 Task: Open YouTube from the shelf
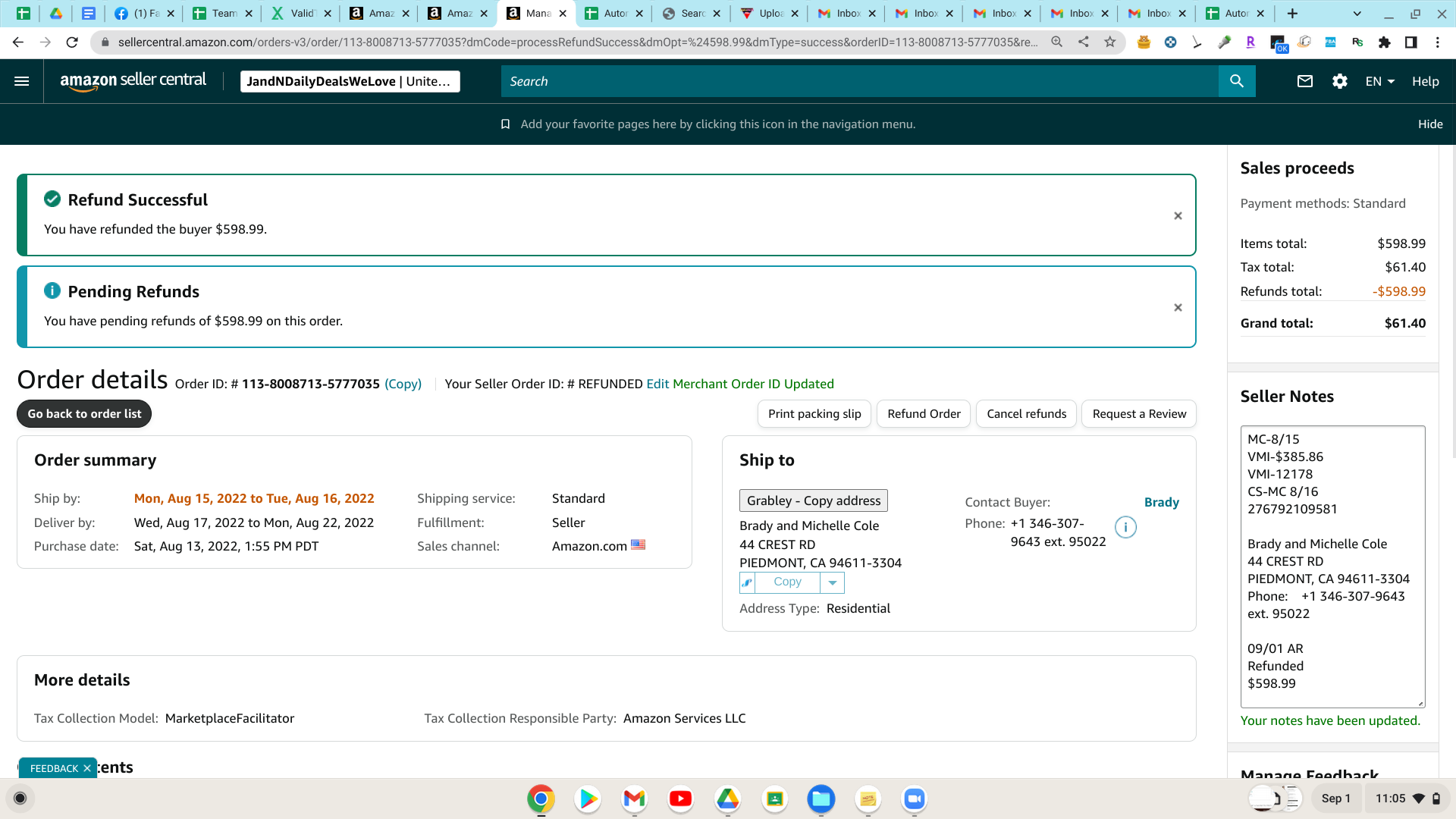[x=680, y=799]
